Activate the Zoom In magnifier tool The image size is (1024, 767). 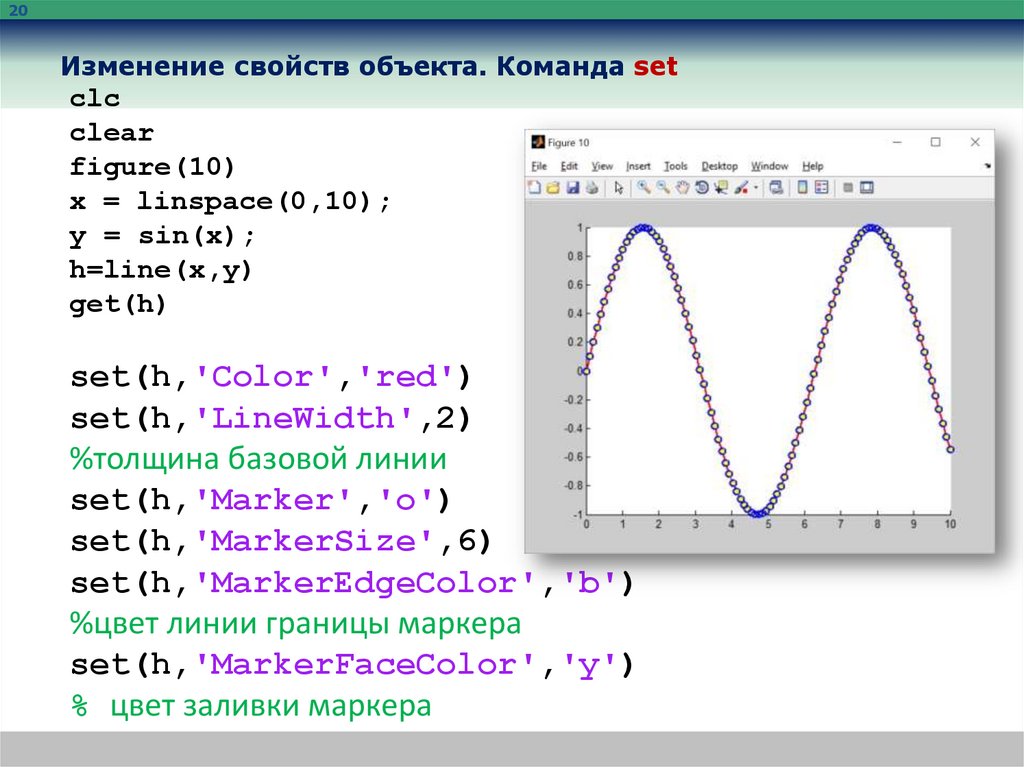click(644, 188)
